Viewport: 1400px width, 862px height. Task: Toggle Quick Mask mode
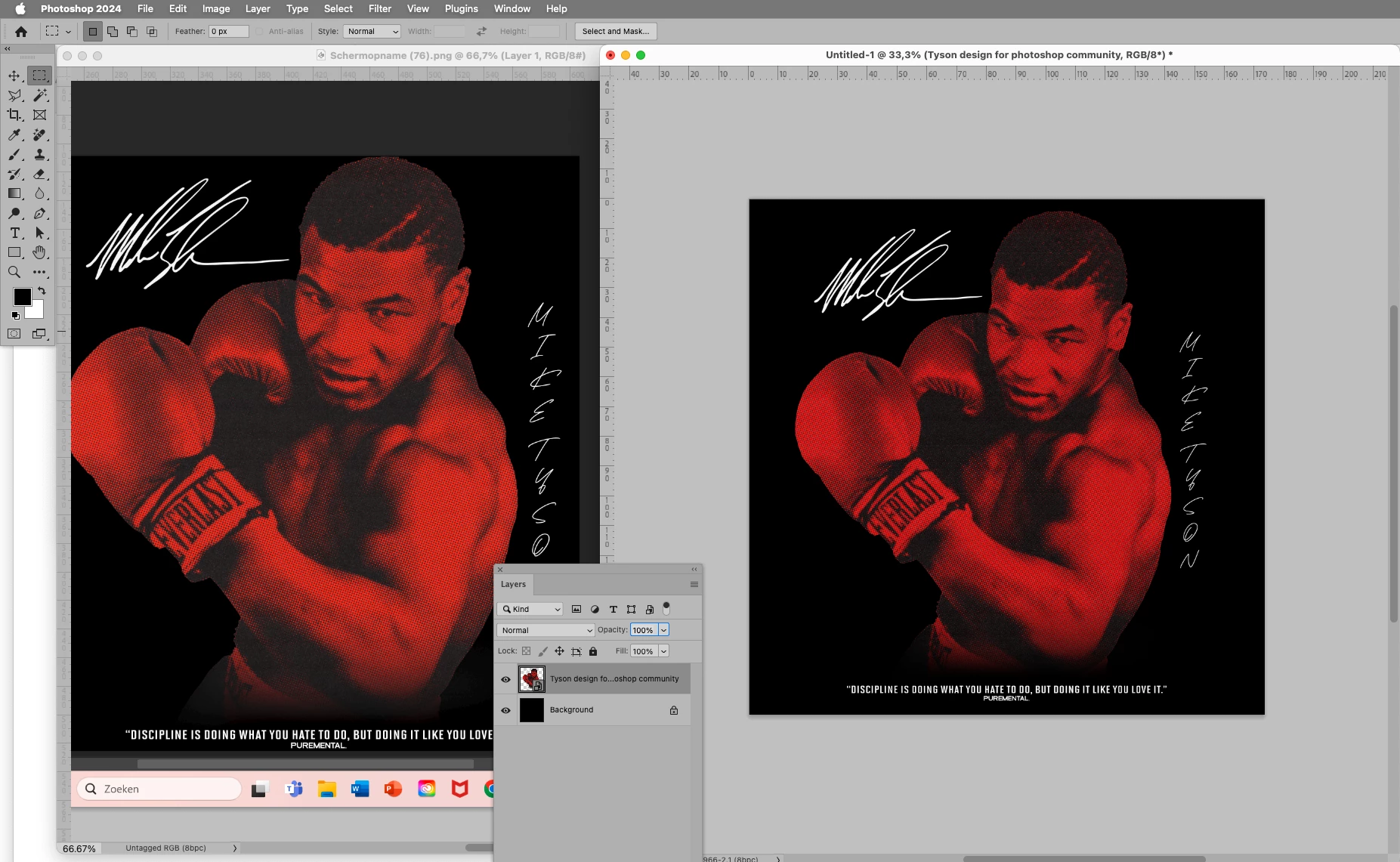coord(14,333)
